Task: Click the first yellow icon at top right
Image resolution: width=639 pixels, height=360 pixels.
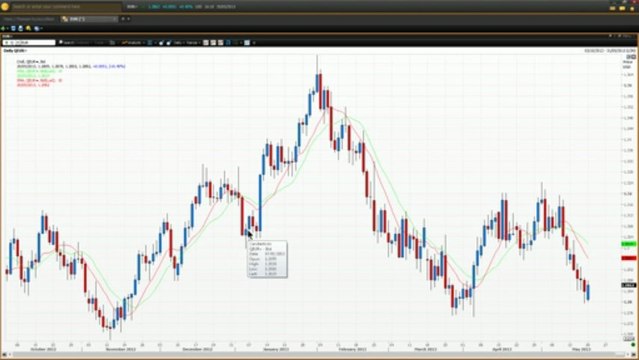Action: (613, 8)
